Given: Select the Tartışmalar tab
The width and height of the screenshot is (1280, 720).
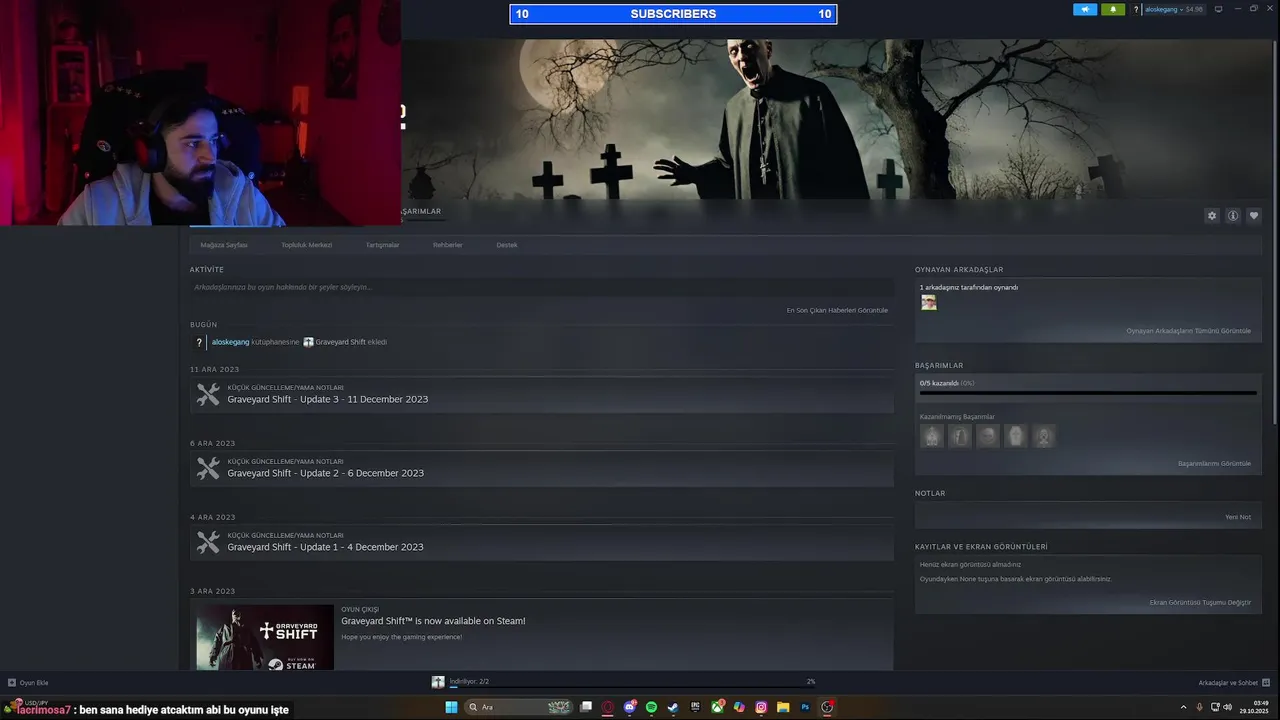Looking at the screenshot, I should [x=382, y=245].
